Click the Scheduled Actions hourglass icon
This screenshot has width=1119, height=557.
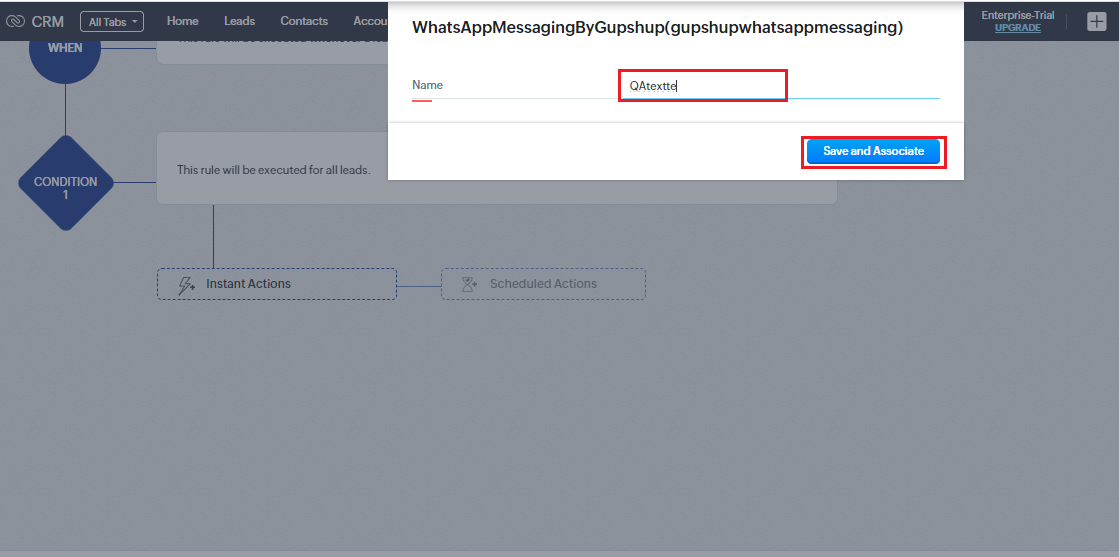469,284
